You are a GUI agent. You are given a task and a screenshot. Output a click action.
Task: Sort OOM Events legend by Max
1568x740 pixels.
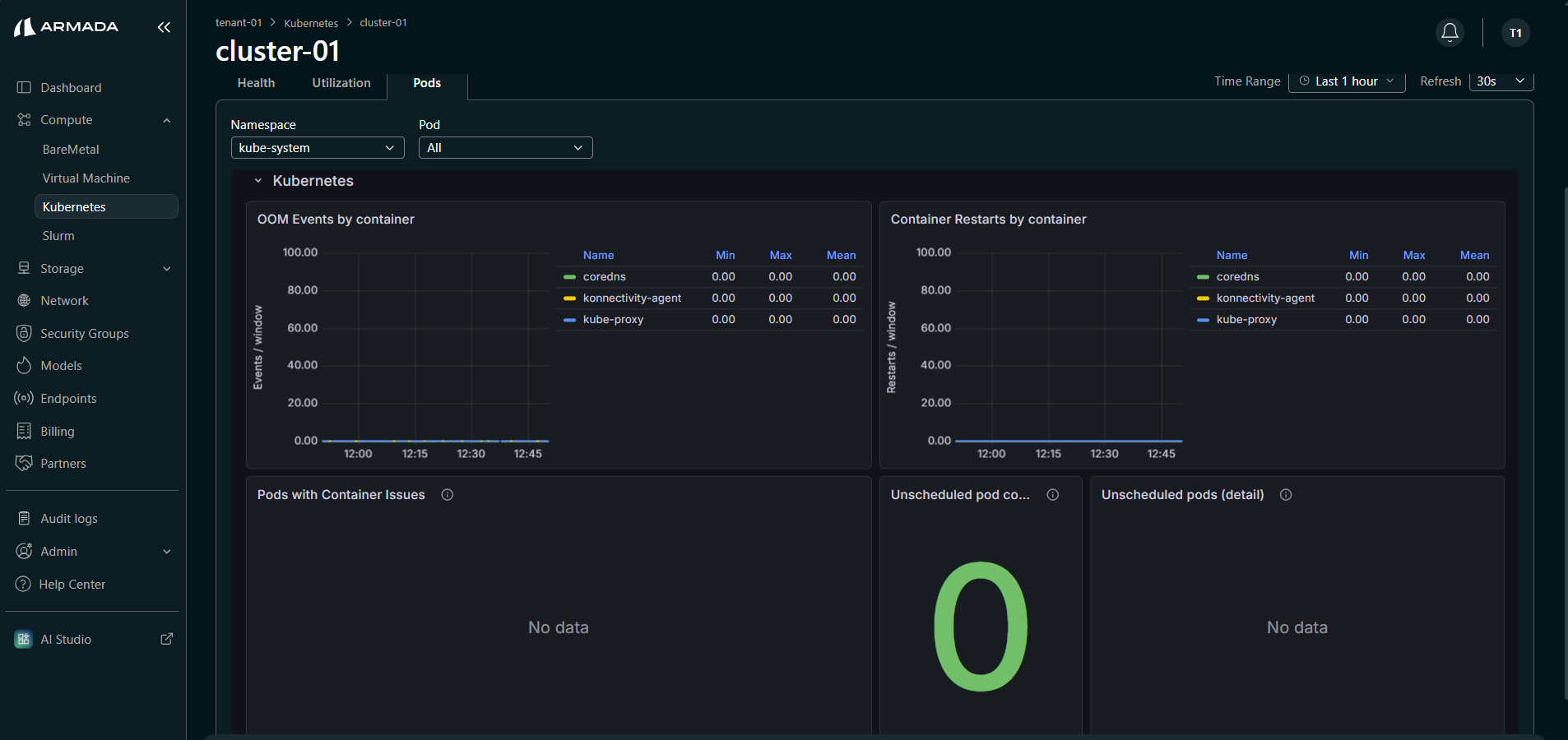781,256
